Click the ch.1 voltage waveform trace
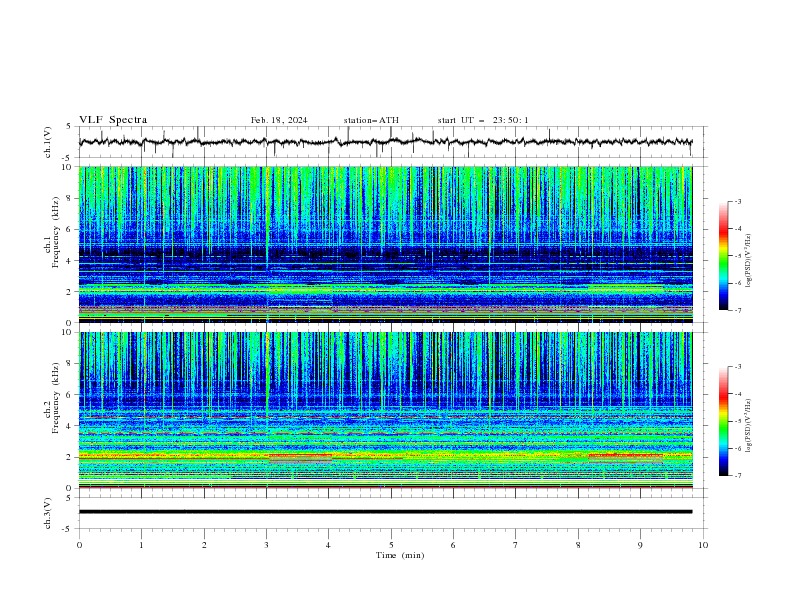The height and width of the screenshot is (612, 792). [385, 142]
